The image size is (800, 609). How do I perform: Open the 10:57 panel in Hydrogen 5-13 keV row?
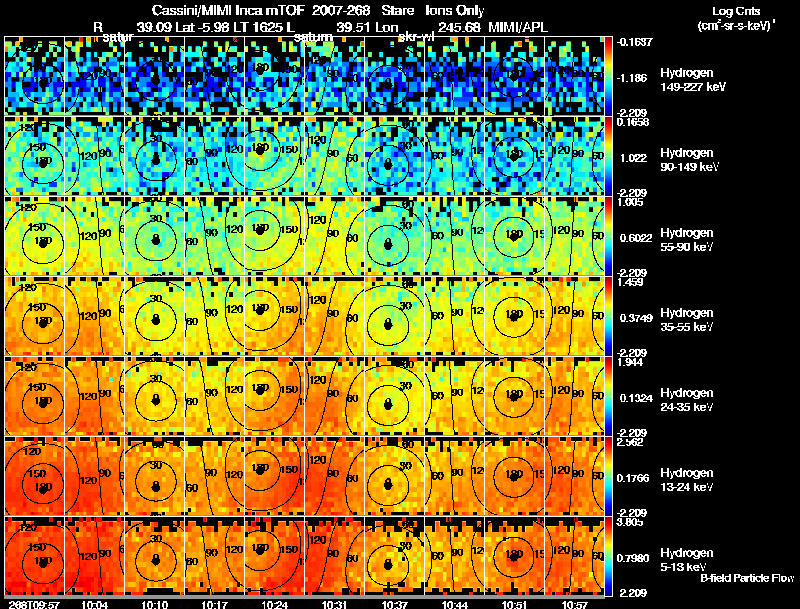(574, 556)
